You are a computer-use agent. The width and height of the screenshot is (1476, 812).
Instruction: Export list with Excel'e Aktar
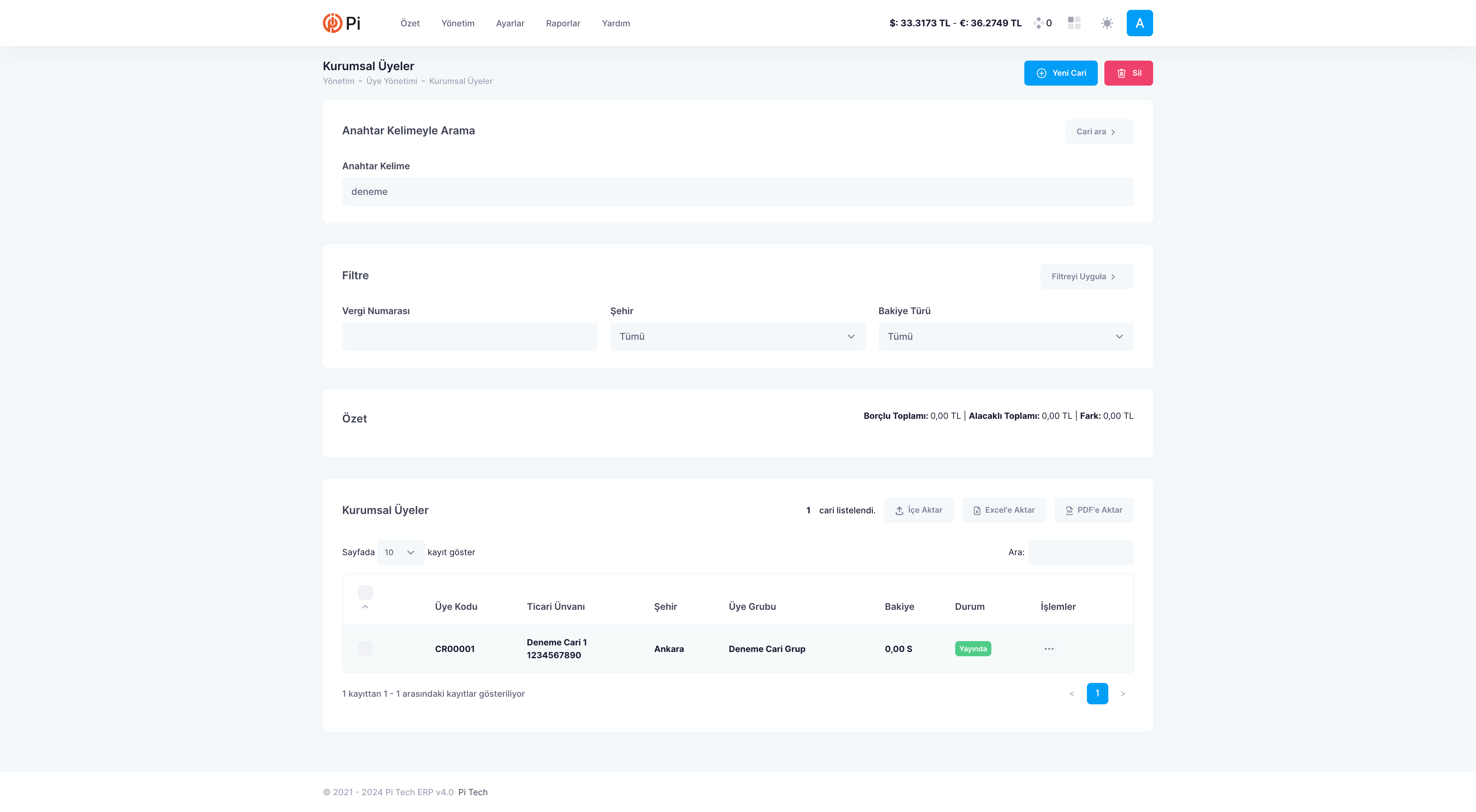1004,510
